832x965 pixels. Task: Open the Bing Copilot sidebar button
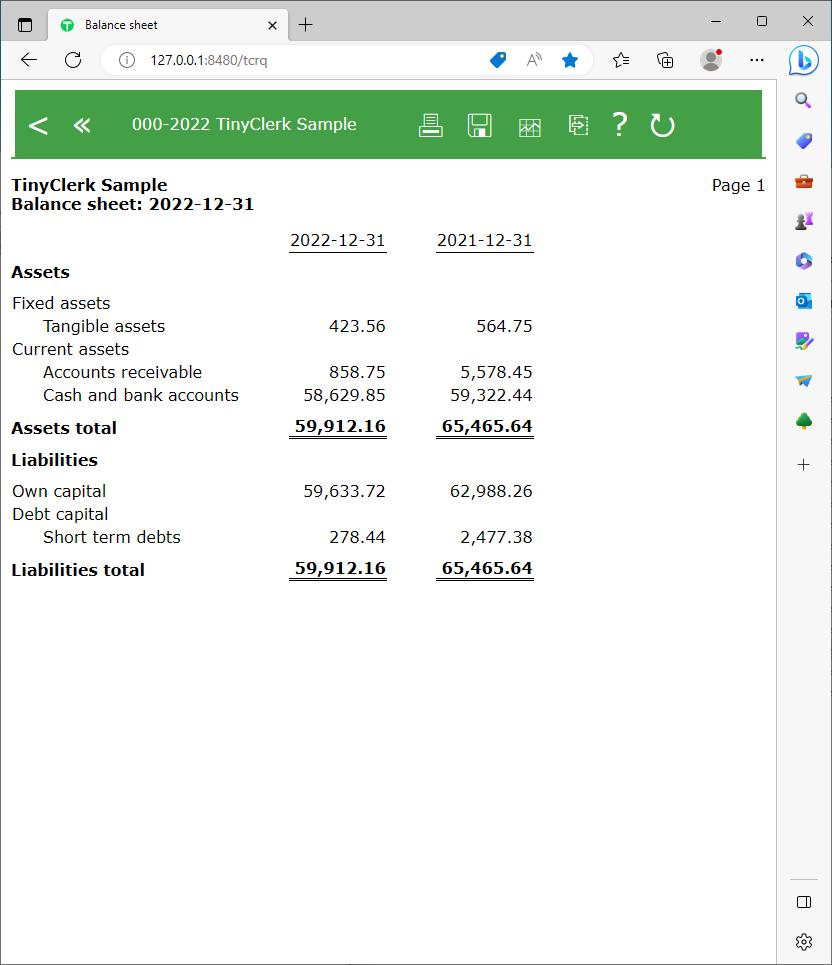coord(804,60)
